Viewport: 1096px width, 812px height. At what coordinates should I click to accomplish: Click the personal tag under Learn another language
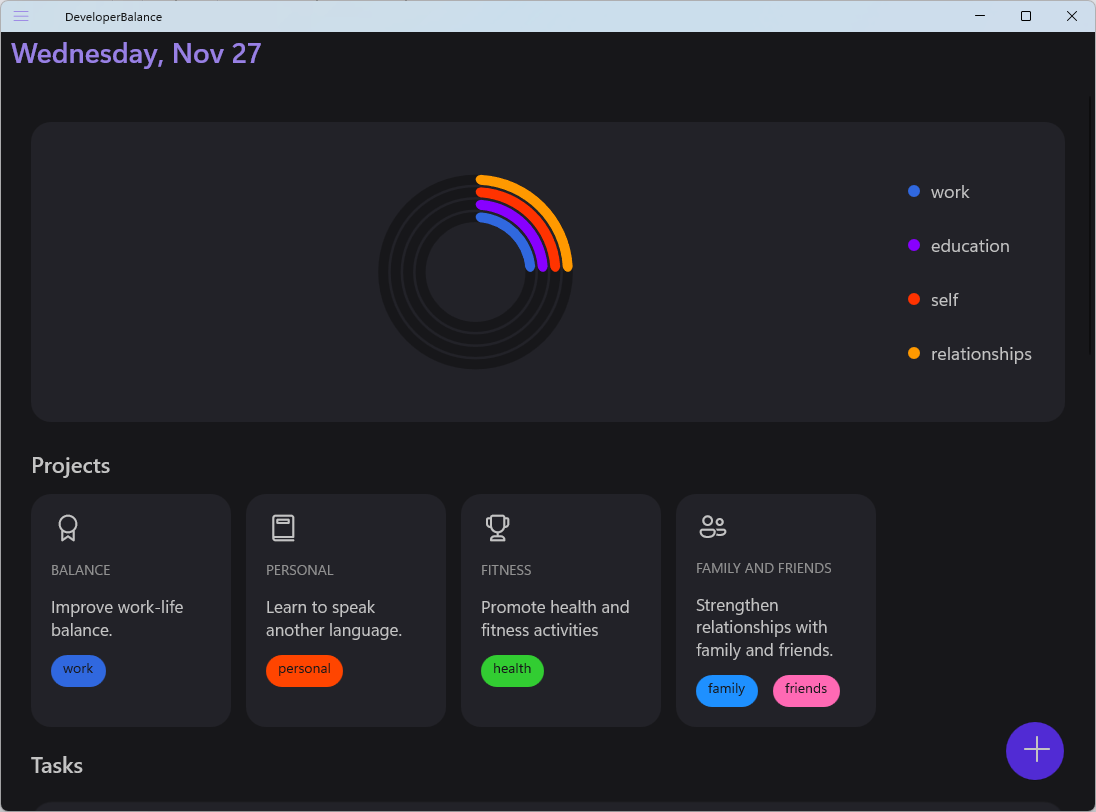tap(304, 670)
